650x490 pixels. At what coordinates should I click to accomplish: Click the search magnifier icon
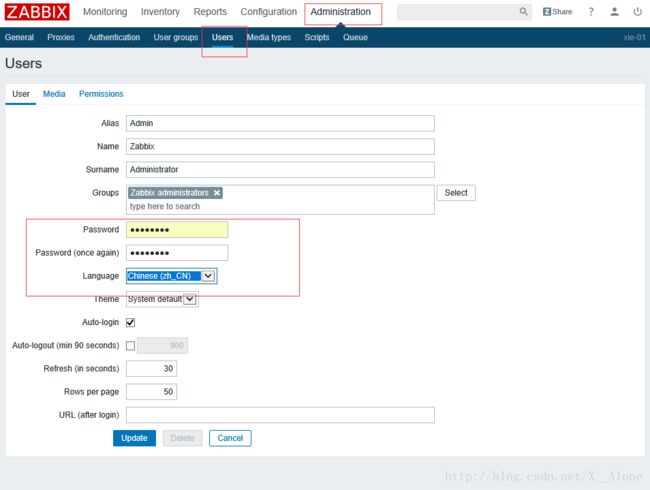coord(524,12)
